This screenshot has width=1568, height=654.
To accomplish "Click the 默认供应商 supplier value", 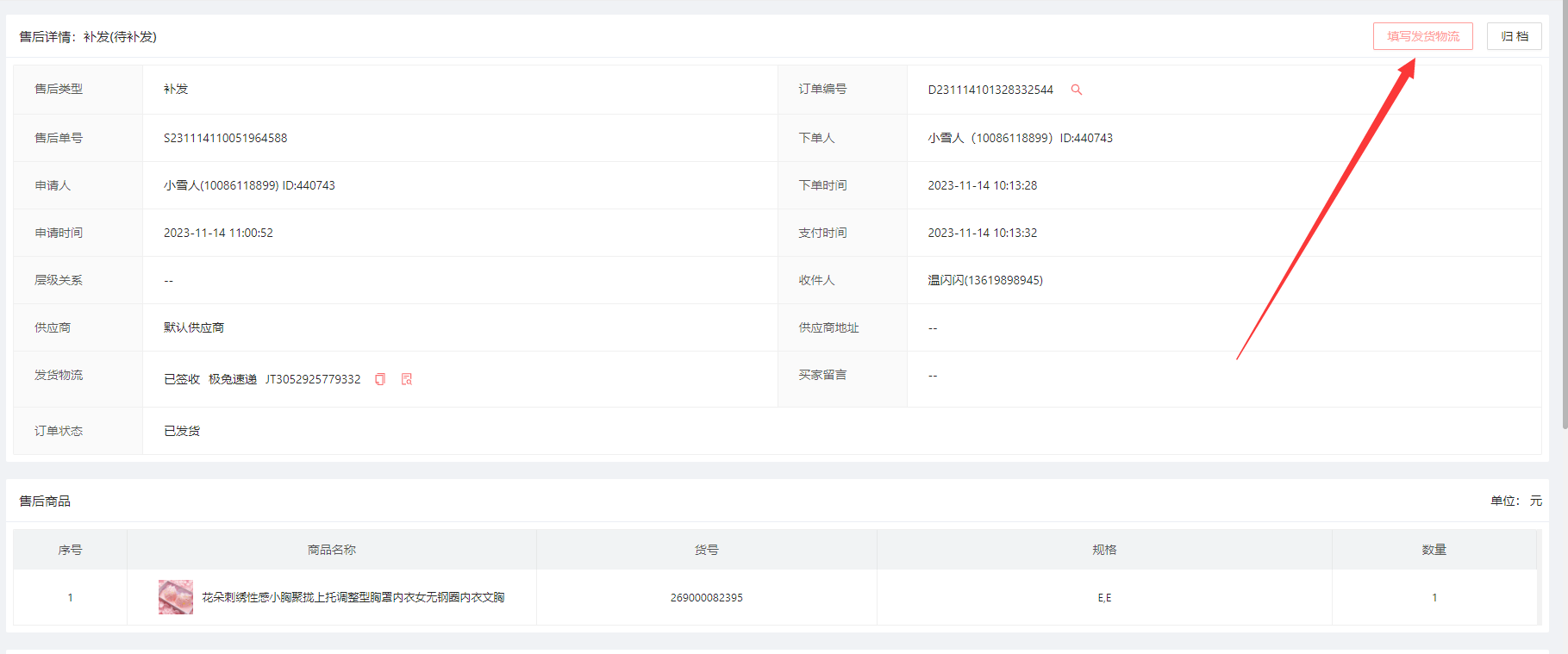I will [x=194, y=327].
